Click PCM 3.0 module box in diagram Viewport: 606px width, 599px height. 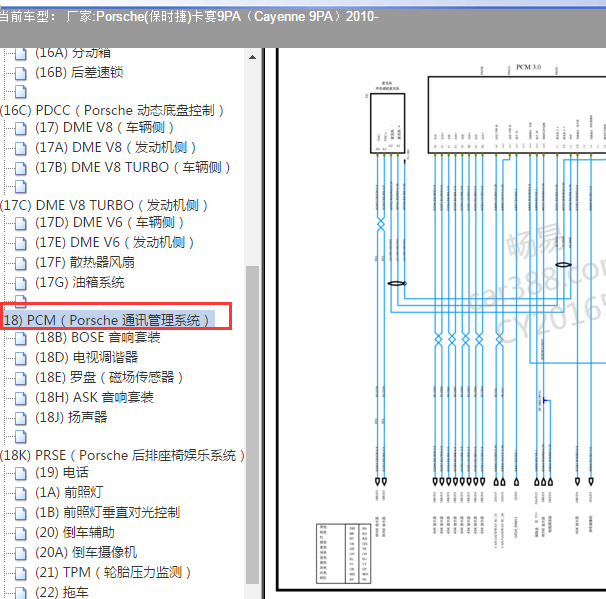[517, 114]
